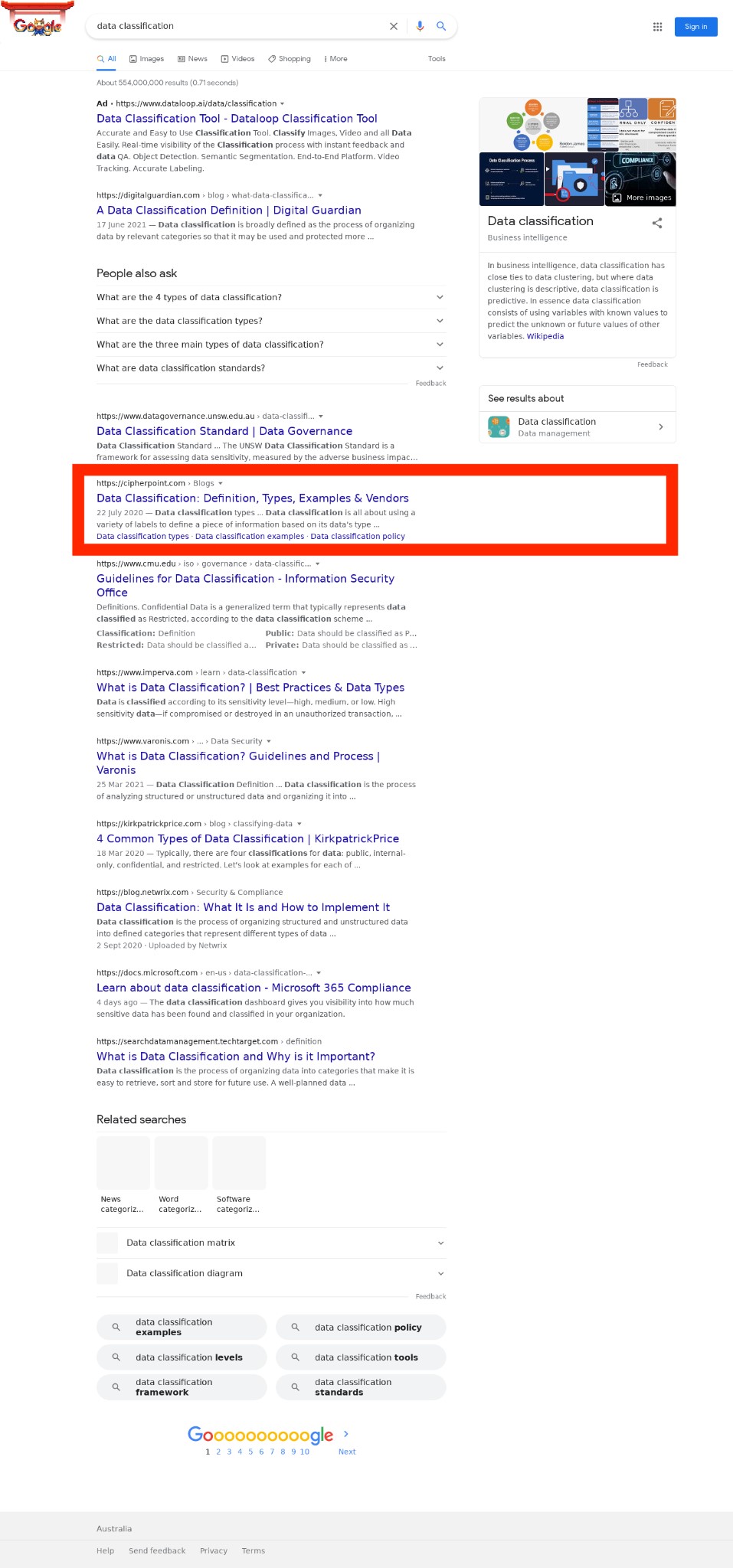Viewport: 733px width, 1568px height.
Task: Open Privacy footer link
Action: point(214,1550)
